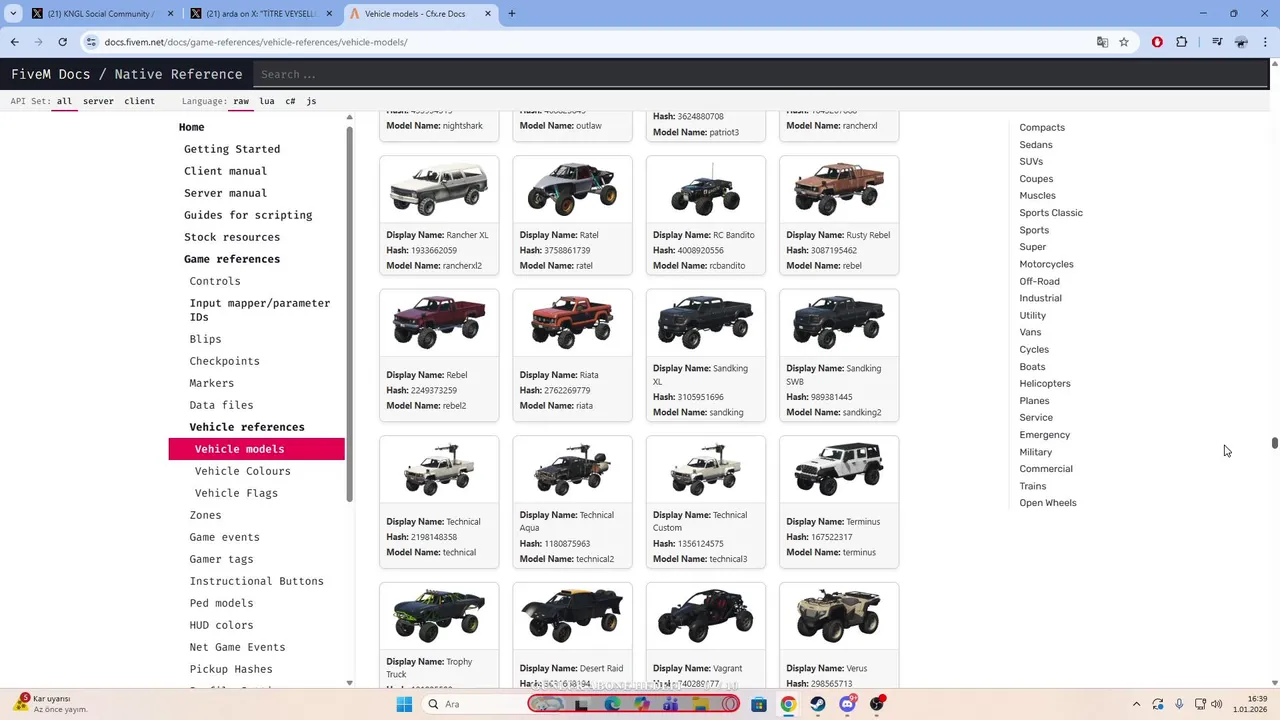The width and height of the screenshot is (1280, 720).
Task: Open the volume tray icon
Action: tap(1217, 704)
